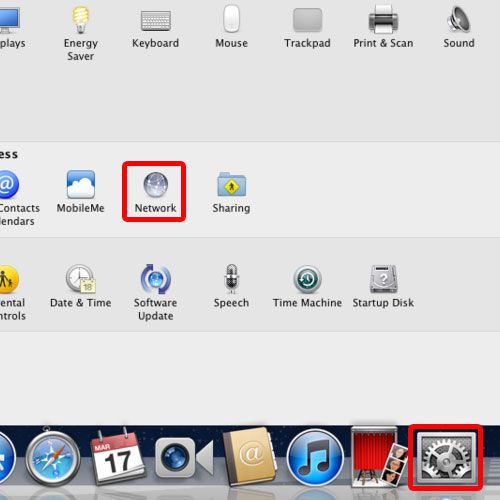Click System Preferences gear in the Dock
The width and height of the screenshot is (500, 500).
(446, 458)
